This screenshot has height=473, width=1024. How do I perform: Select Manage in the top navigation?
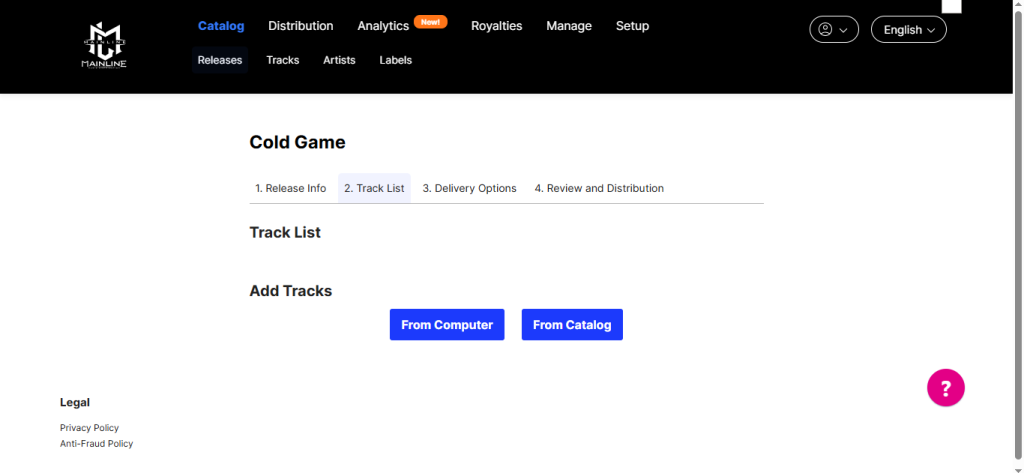click(569, 26)
